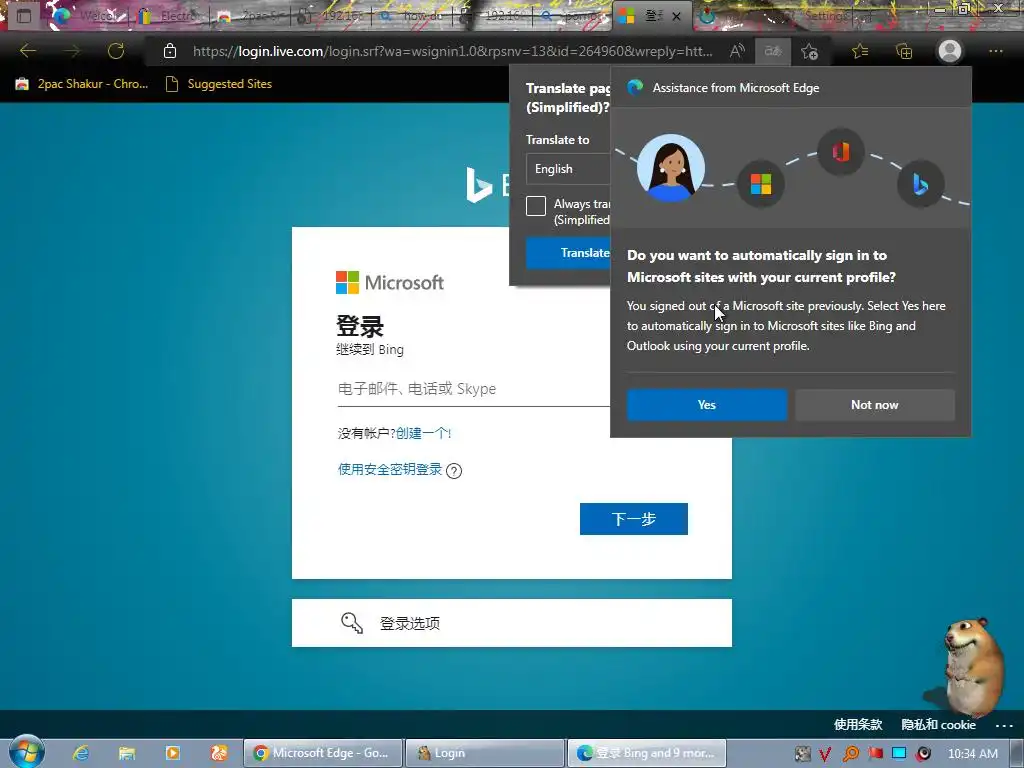This screenshot has width=1024, height=768.
Task: Click the orange magnifier tray icon
Action: click(x=851, y=754)
